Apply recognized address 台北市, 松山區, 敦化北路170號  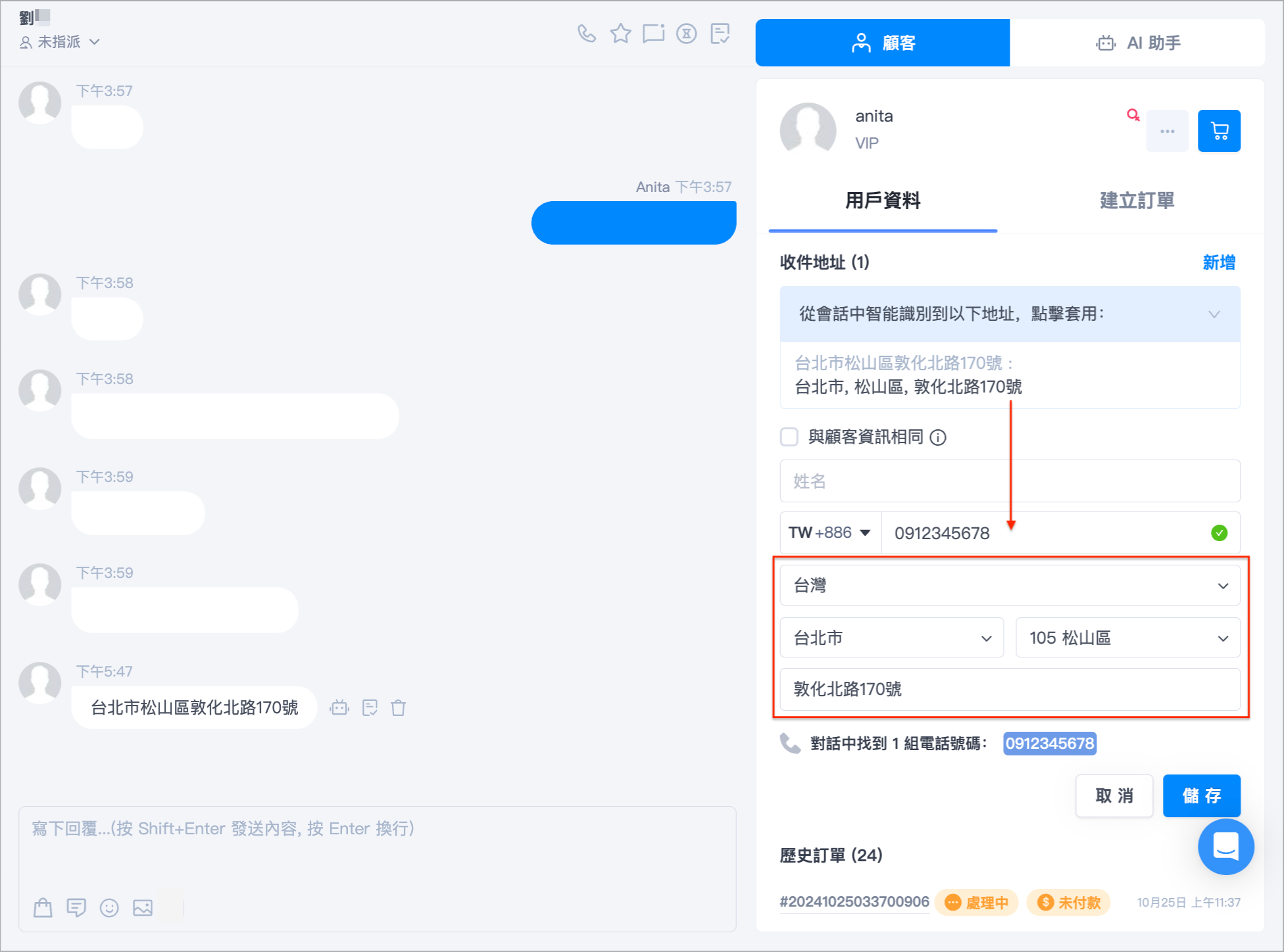point(908,387)
